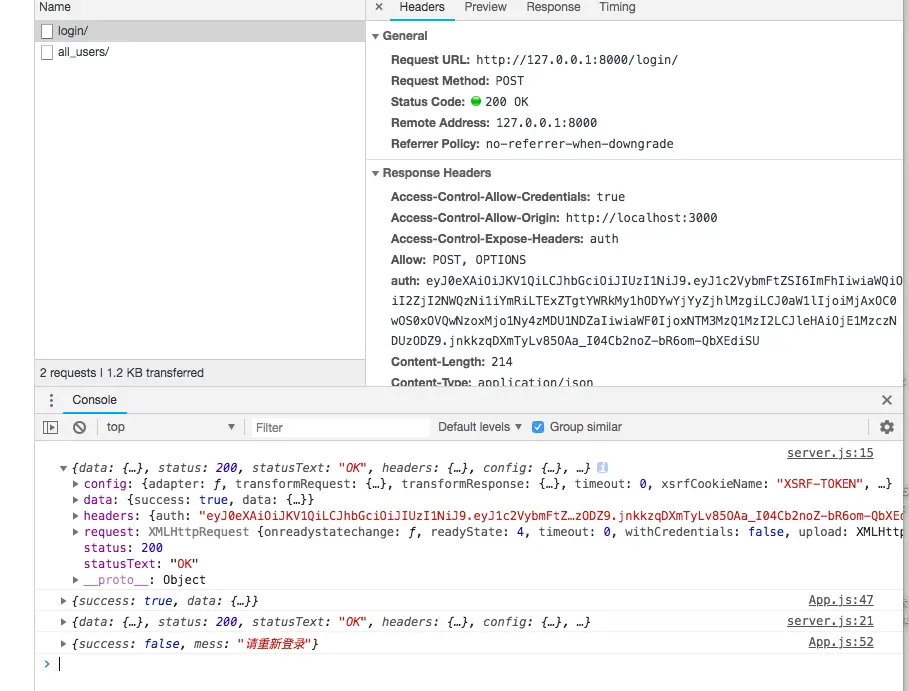Switch to the Response tab
Image resolution: width=909 pixels, height=691 pixels.
pyautogui.click(x=553, y=8)
